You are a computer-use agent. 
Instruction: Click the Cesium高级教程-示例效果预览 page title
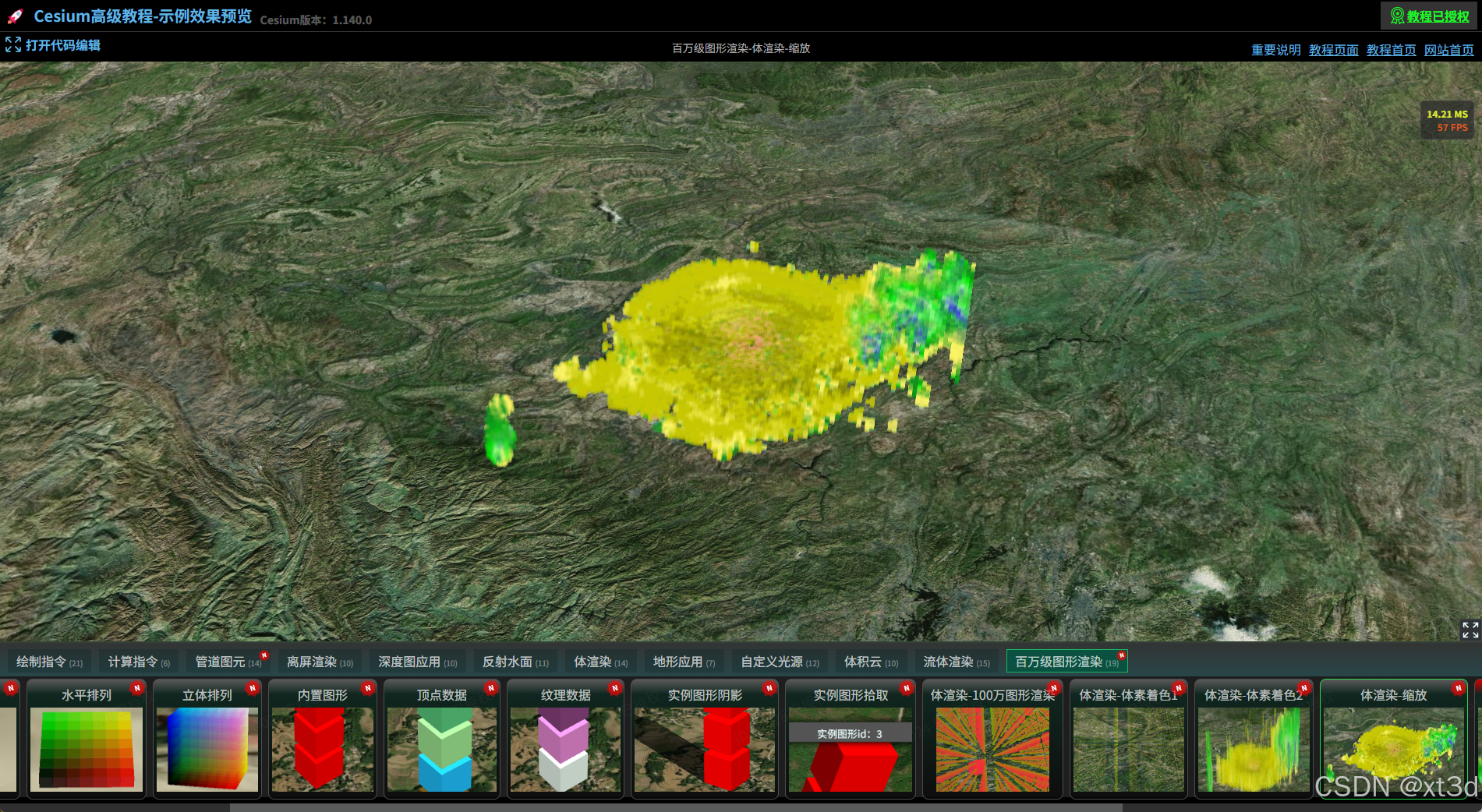click(143, 16)
